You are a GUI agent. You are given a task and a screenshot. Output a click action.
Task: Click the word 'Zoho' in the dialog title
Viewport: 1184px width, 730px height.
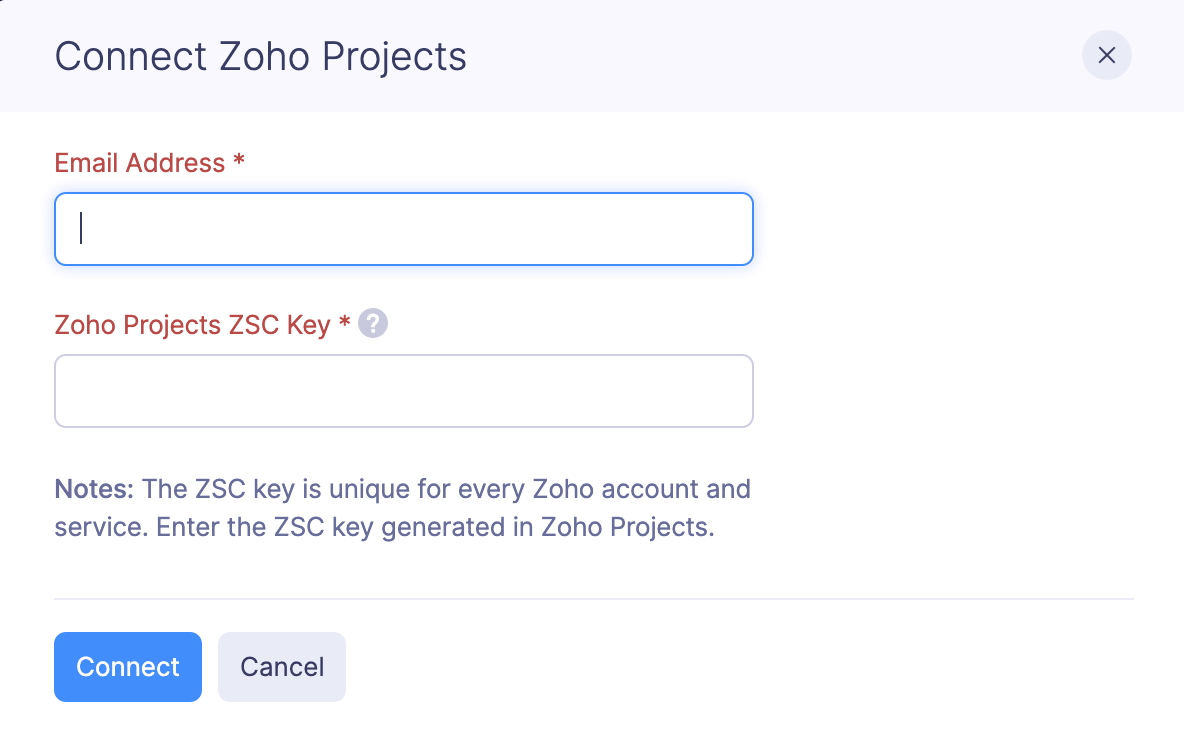[264, 56]
